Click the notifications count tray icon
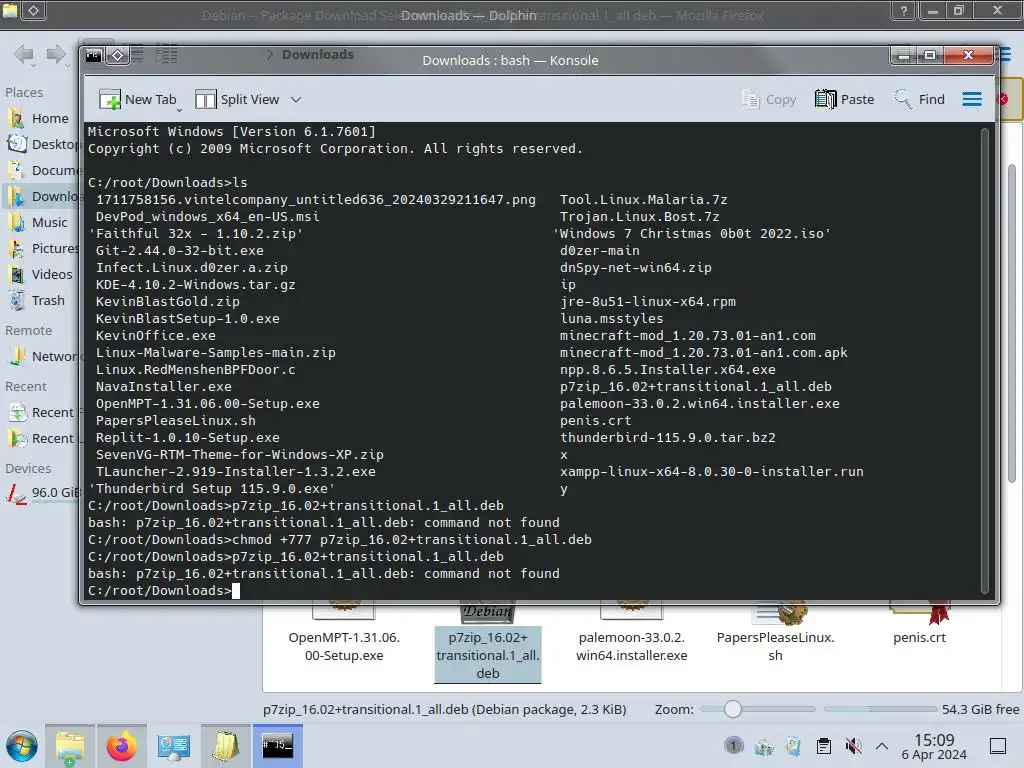The image size is (1024, 768). click(733, 745)
